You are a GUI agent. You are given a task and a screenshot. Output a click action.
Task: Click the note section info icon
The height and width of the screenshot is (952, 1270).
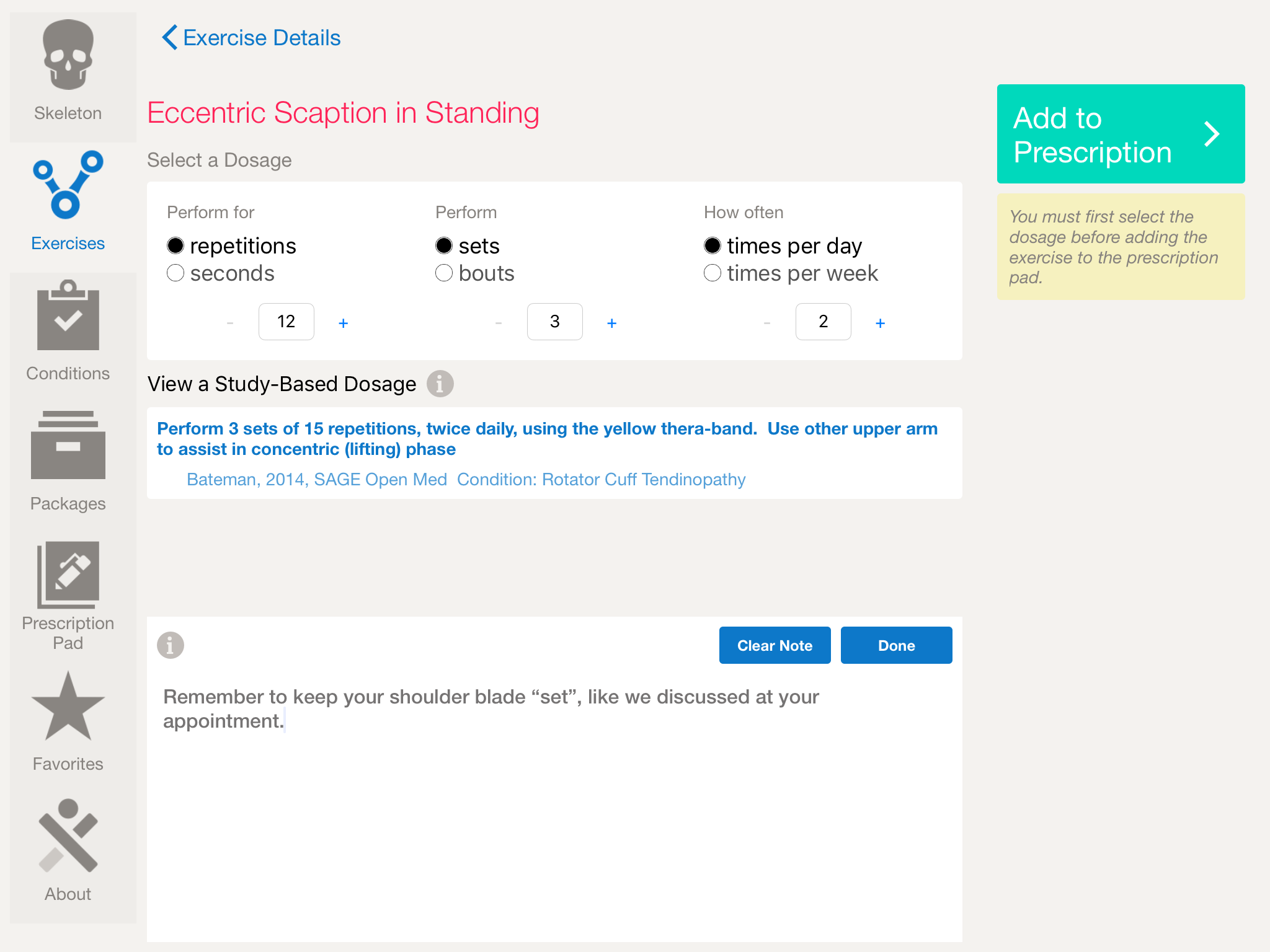pos(171,645)
